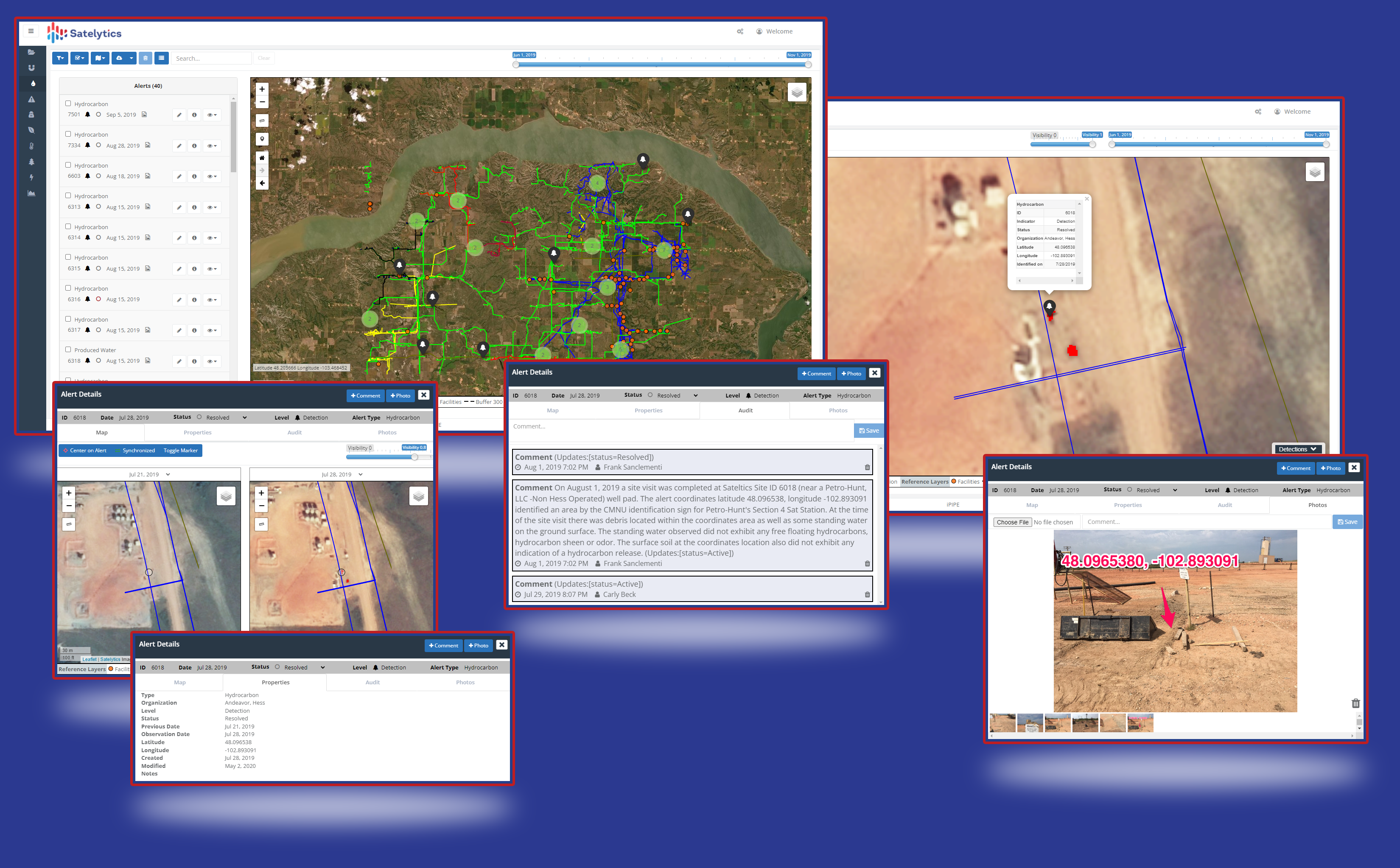Screen dimensions: 1400x868
Task: Check the box for Produced Water alert 6318
Action: coord(68,349)
